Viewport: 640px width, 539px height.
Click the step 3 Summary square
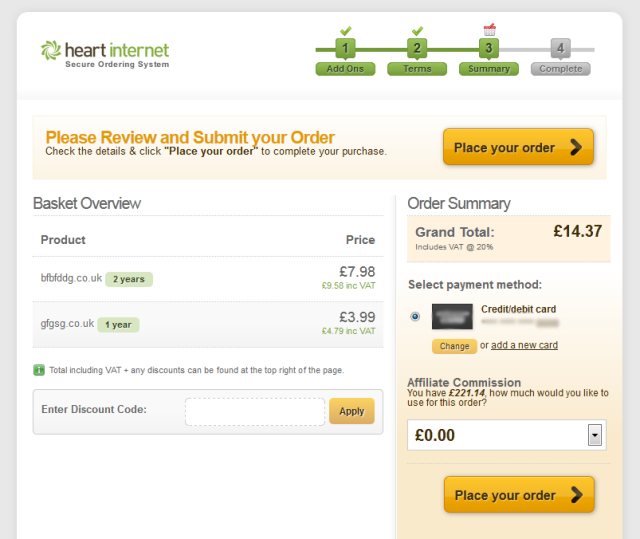pyautogui.click(x=489, y=48)
